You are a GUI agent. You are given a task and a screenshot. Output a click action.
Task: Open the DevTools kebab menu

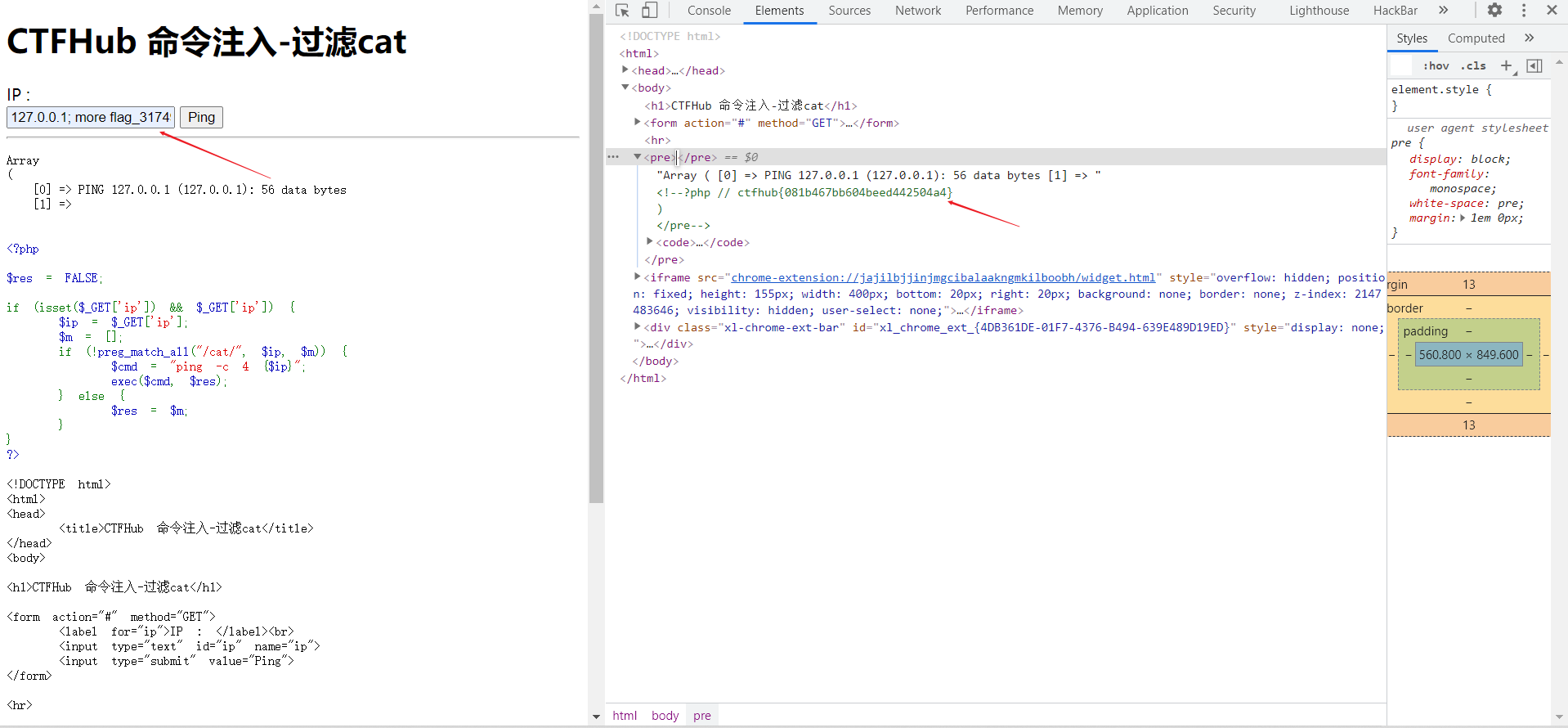click(x=1524, y=11)
